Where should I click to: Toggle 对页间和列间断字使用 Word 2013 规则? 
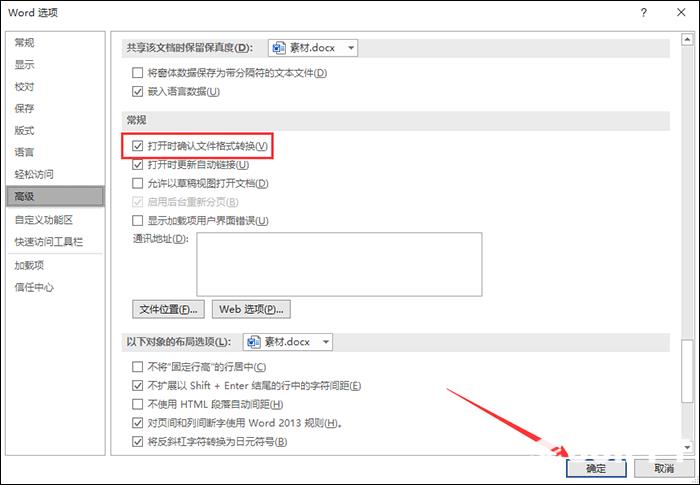pyautogui.click(x=138, y=422)
